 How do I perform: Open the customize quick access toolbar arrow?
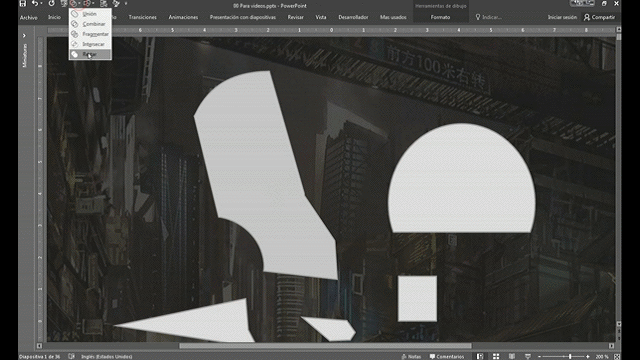coord(126,4)
